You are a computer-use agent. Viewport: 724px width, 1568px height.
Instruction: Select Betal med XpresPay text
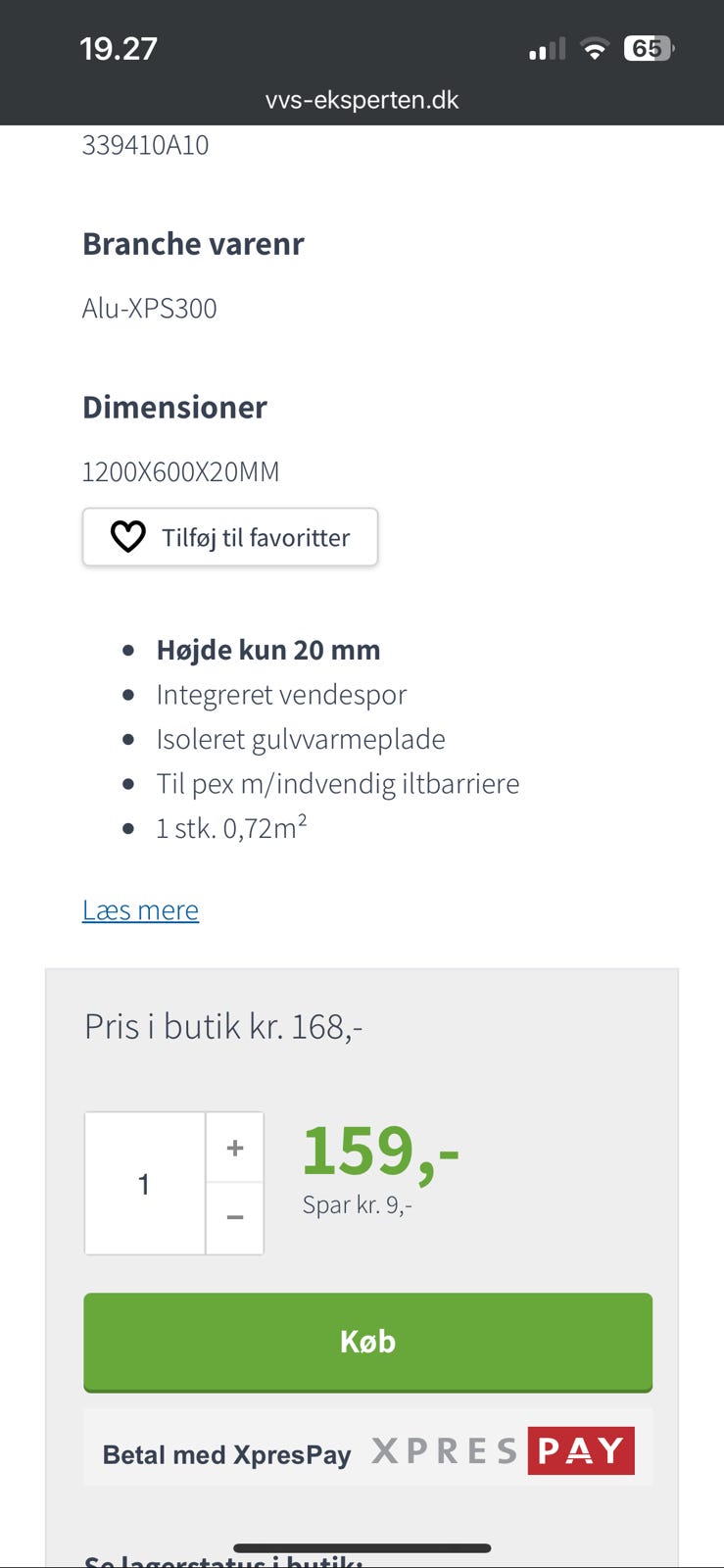point(226,1454)
